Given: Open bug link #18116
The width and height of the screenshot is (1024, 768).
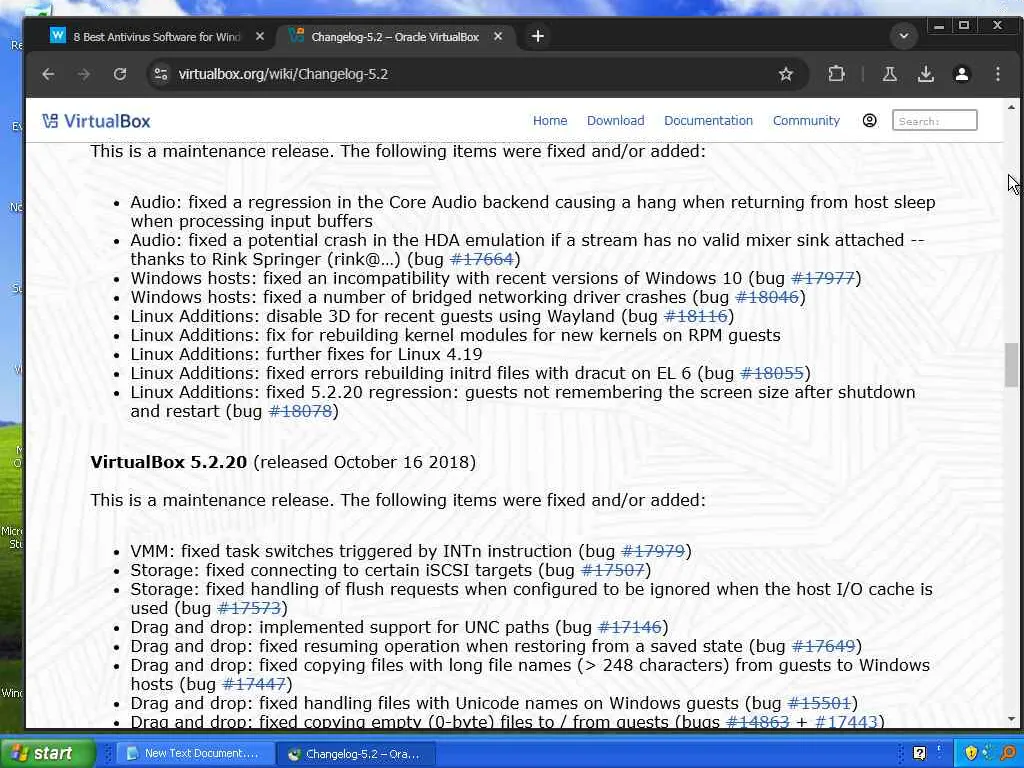Looking at the screenshot, I should (696, 316).
